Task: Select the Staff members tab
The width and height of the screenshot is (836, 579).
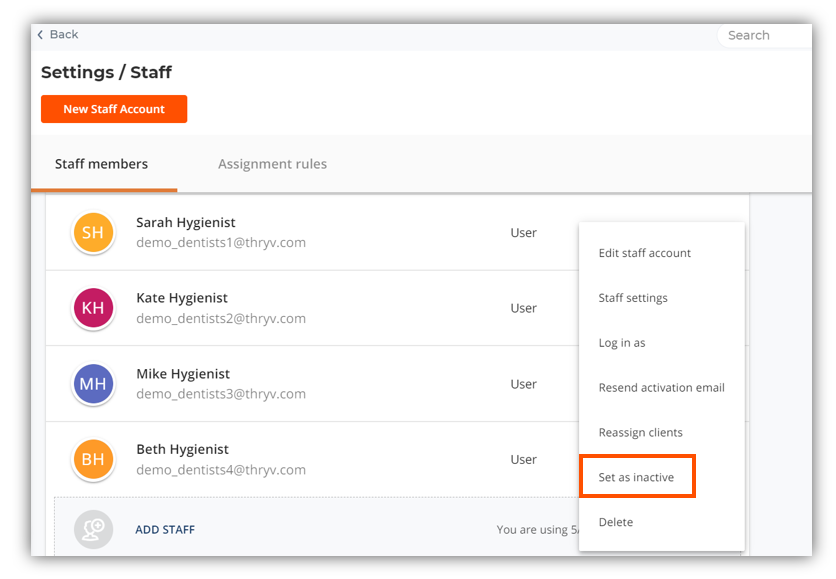Action: tap(101, 164)
